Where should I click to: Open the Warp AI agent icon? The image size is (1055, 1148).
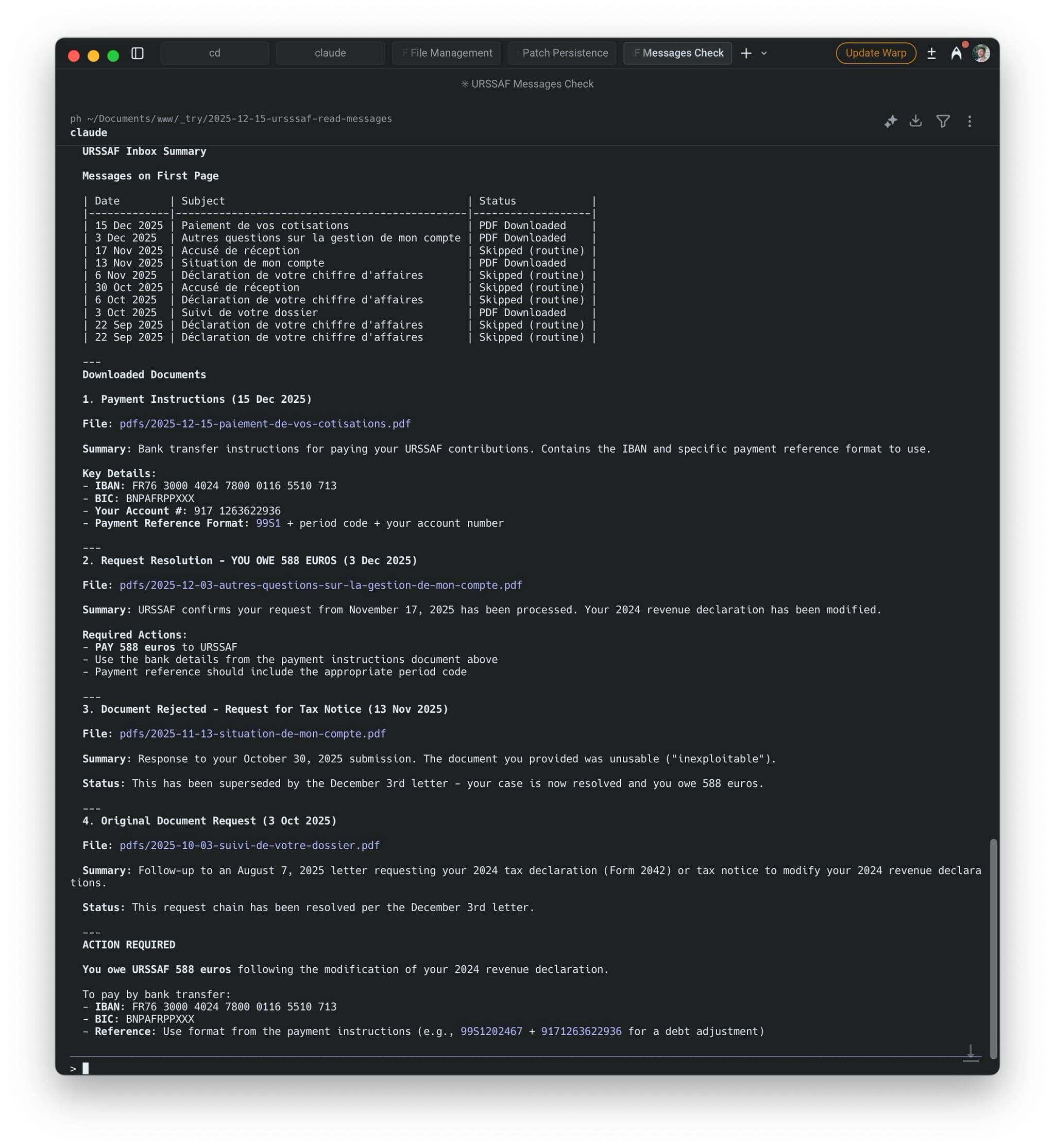tap(956, 53)
